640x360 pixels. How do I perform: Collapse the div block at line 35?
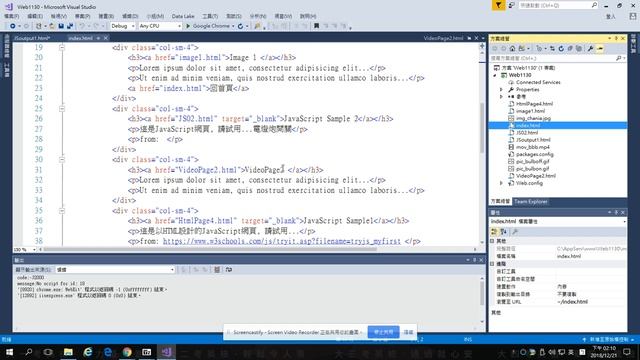click(x=62, y=211)
